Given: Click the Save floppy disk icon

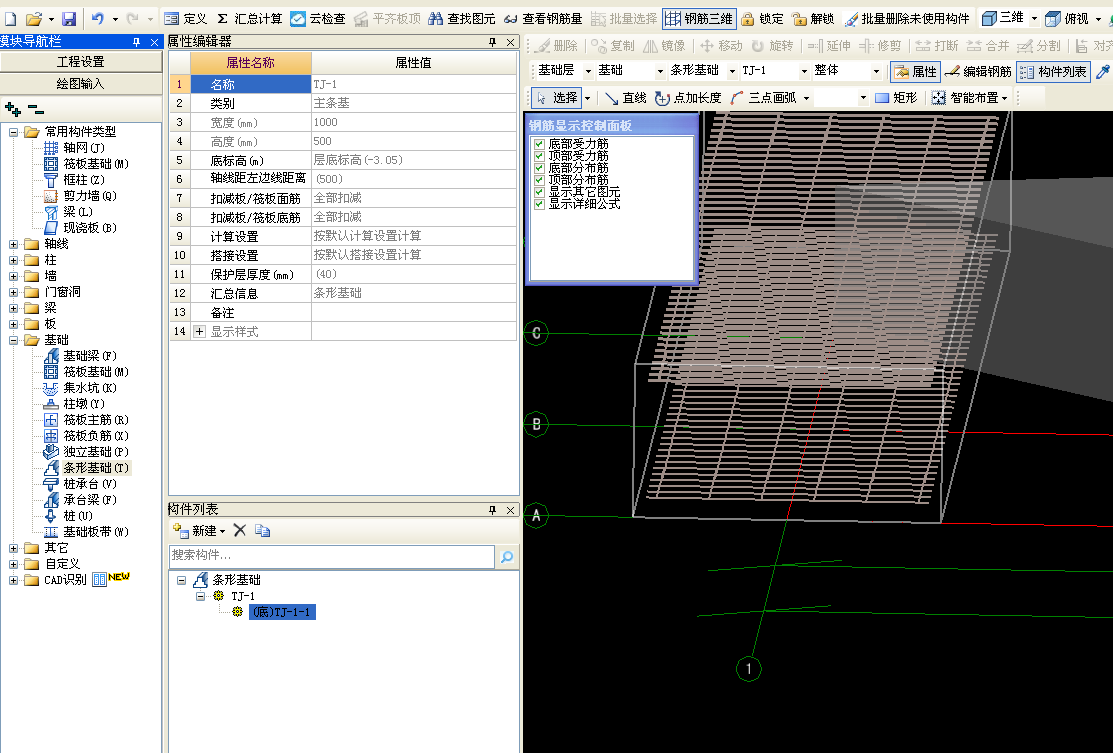Looking at the screenshot, I should (x=69, y=19).
